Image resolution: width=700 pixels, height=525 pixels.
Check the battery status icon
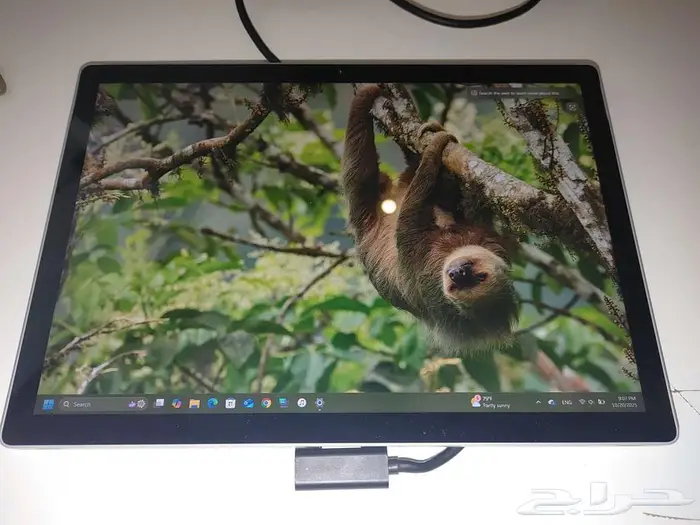coord(602,402)
